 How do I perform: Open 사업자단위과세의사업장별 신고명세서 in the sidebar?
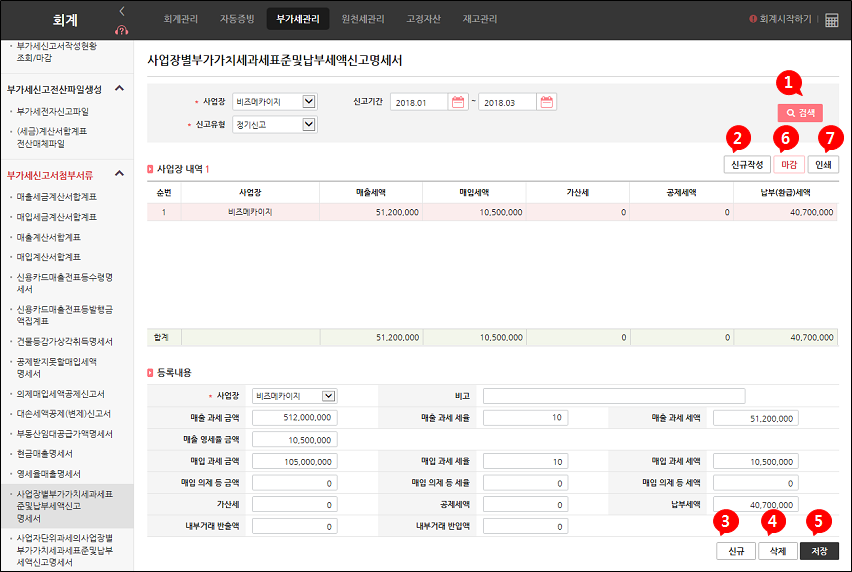(65, 550)
